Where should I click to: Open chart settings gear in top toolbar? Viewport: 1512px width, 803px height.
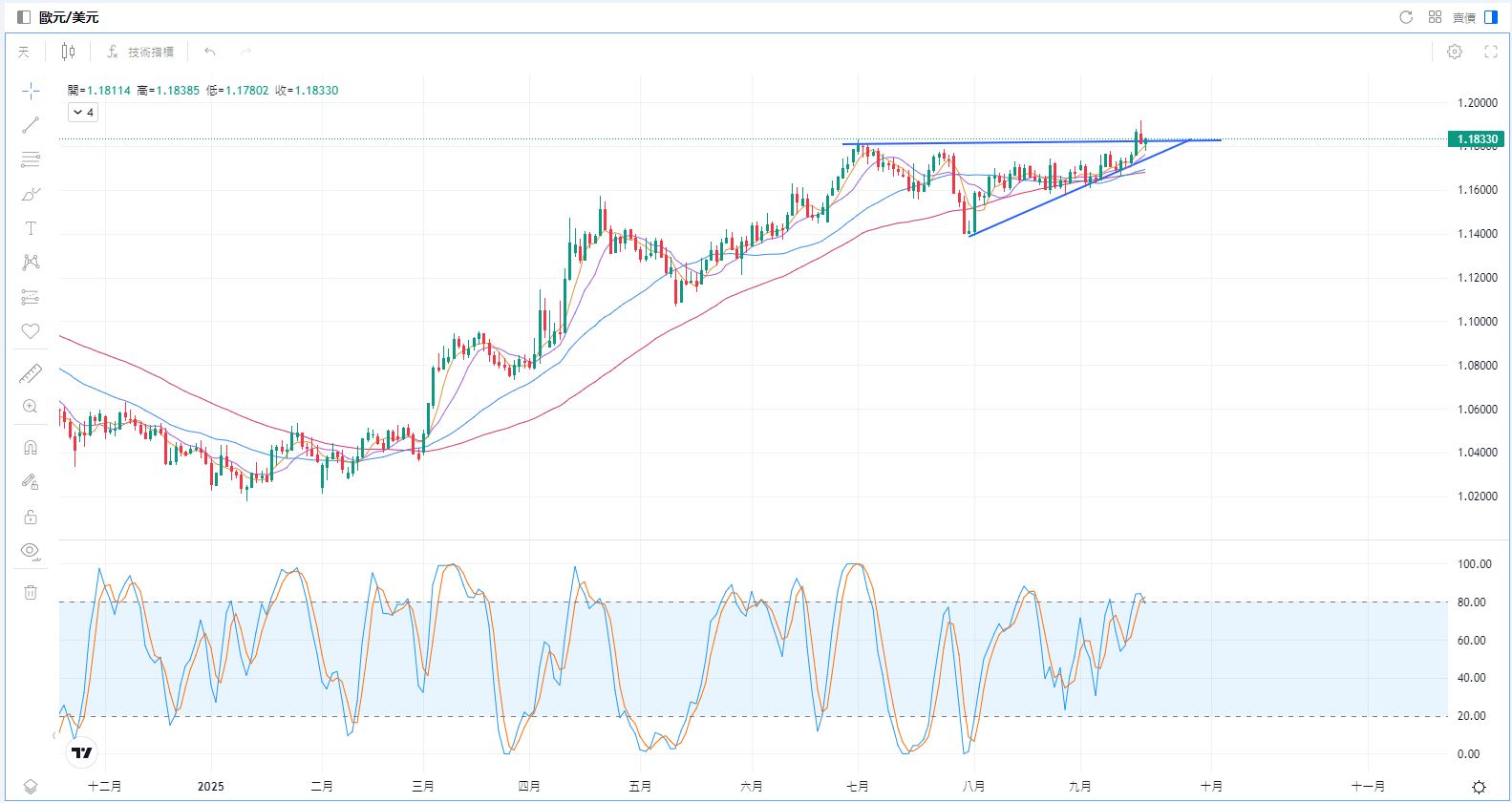[x=1455, y=52]
